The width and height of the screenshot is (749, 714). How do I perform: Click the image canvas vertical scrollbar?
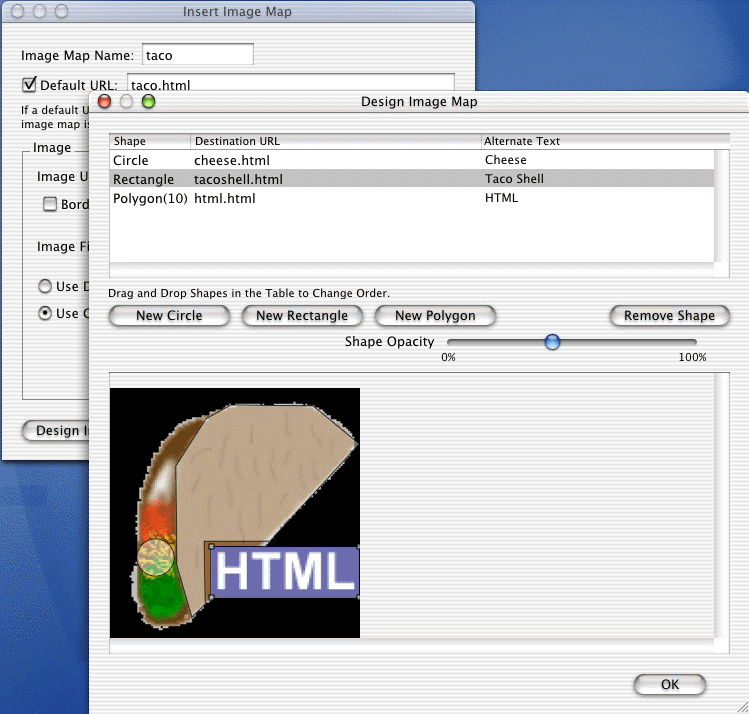coord(722,505)
